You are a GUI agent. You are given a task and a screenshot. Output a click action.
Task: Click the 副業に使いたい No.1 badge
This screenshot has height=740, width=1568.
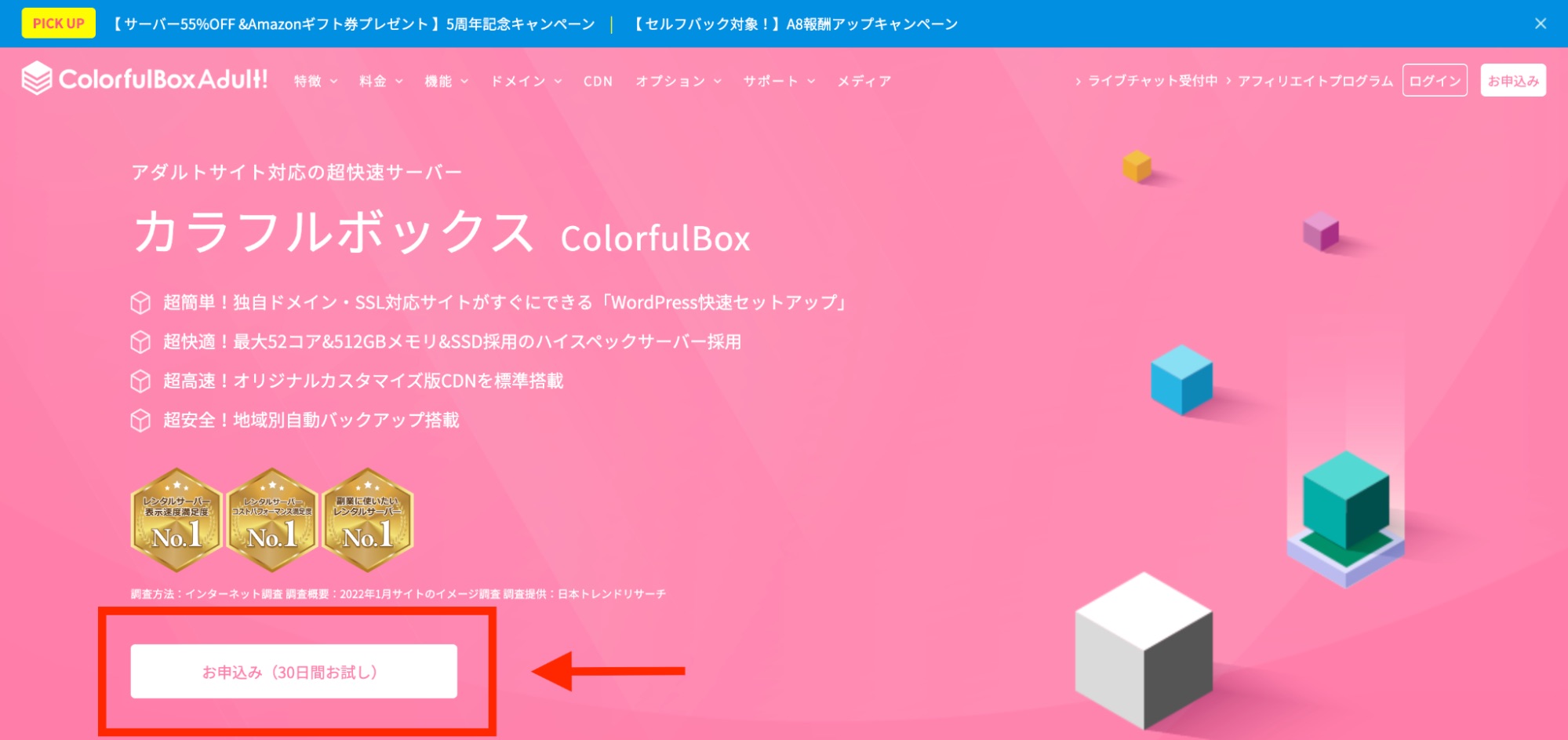[368, 519]
